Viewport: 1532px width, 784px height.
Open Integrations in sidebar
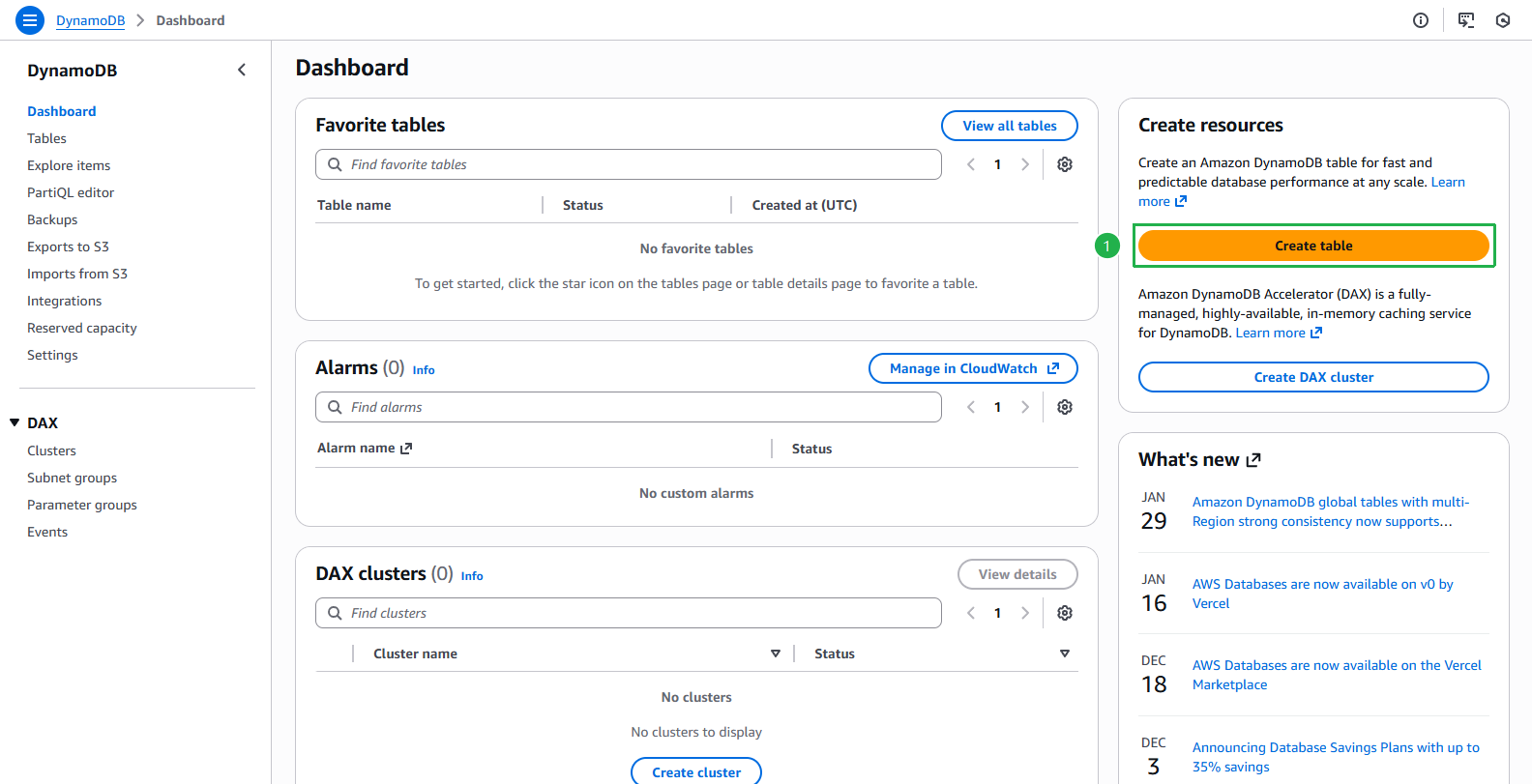coord(64,301)
